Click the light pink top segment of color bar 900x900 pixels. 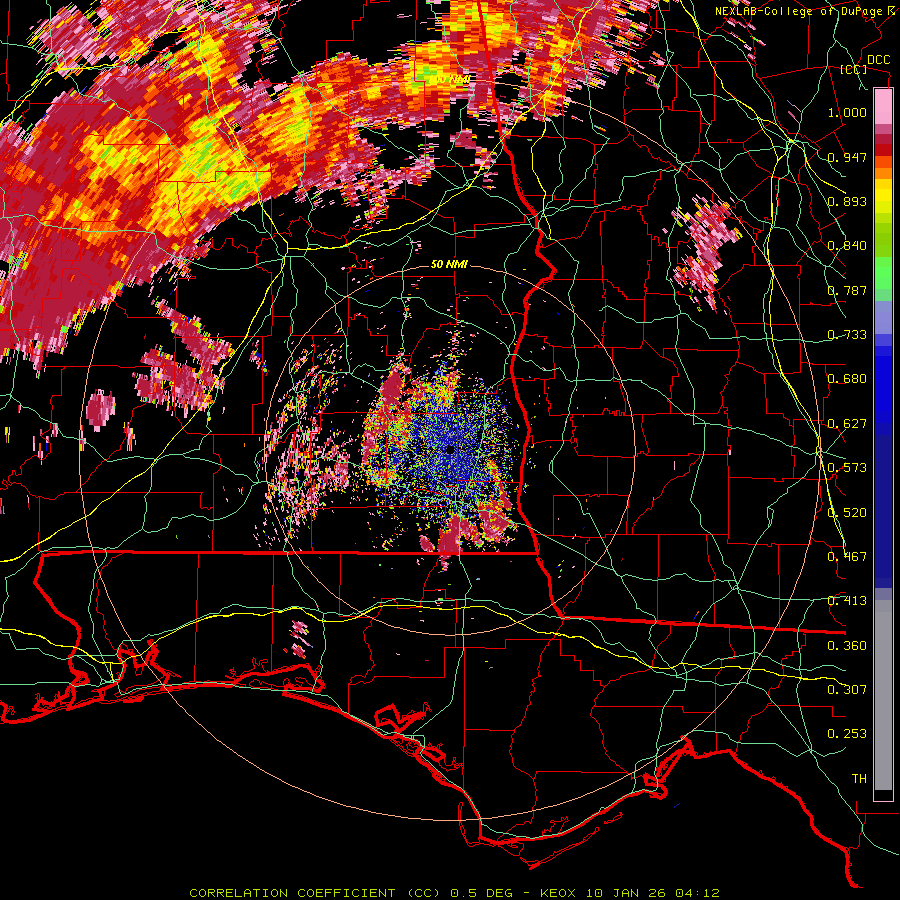pyautogui.click(x=883, y=106)
